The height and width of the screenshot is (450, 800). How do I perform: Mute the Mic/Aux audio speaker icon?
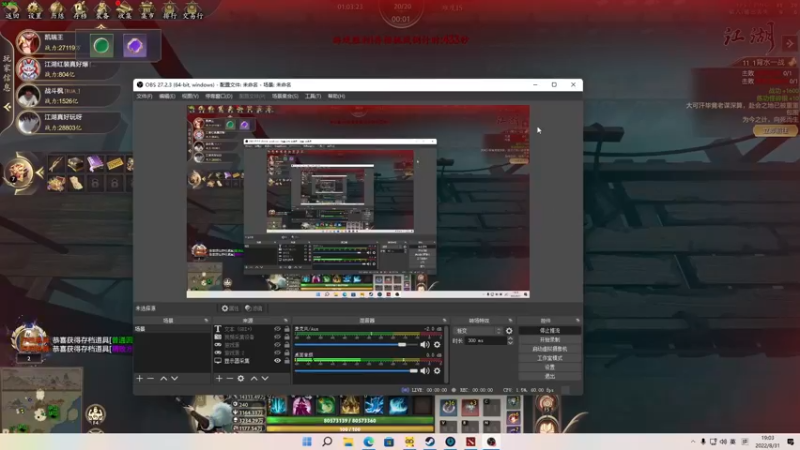(x=424, y=345)
